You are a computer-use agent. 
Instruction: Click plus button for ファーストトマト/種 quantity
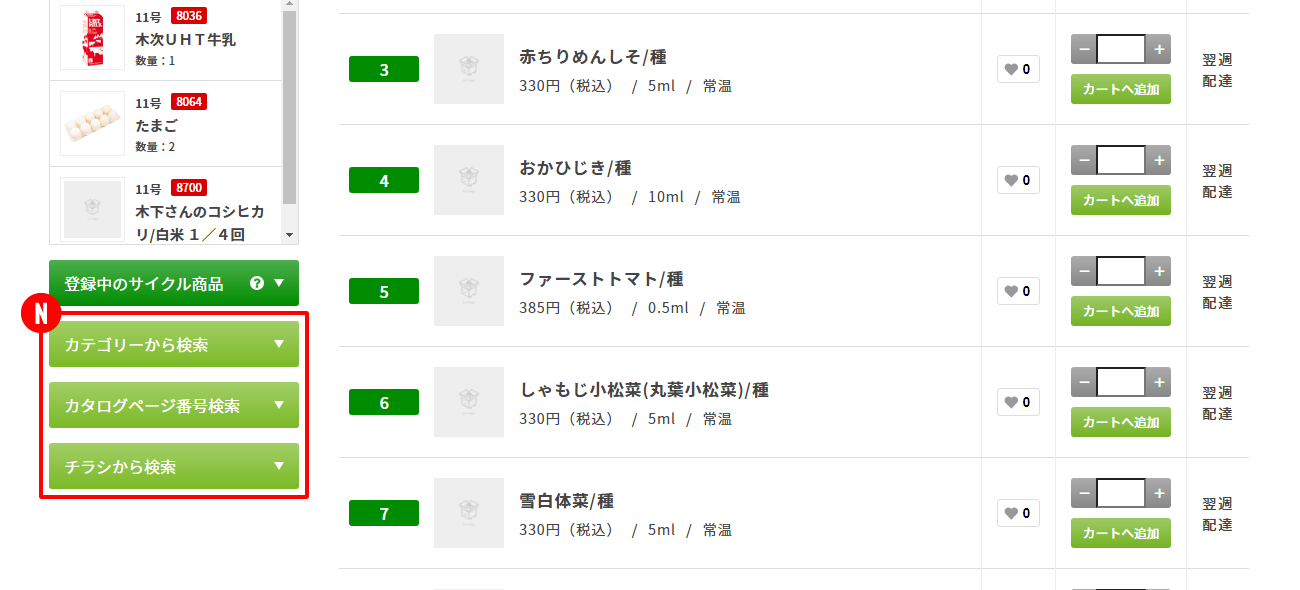(1159, 271)
